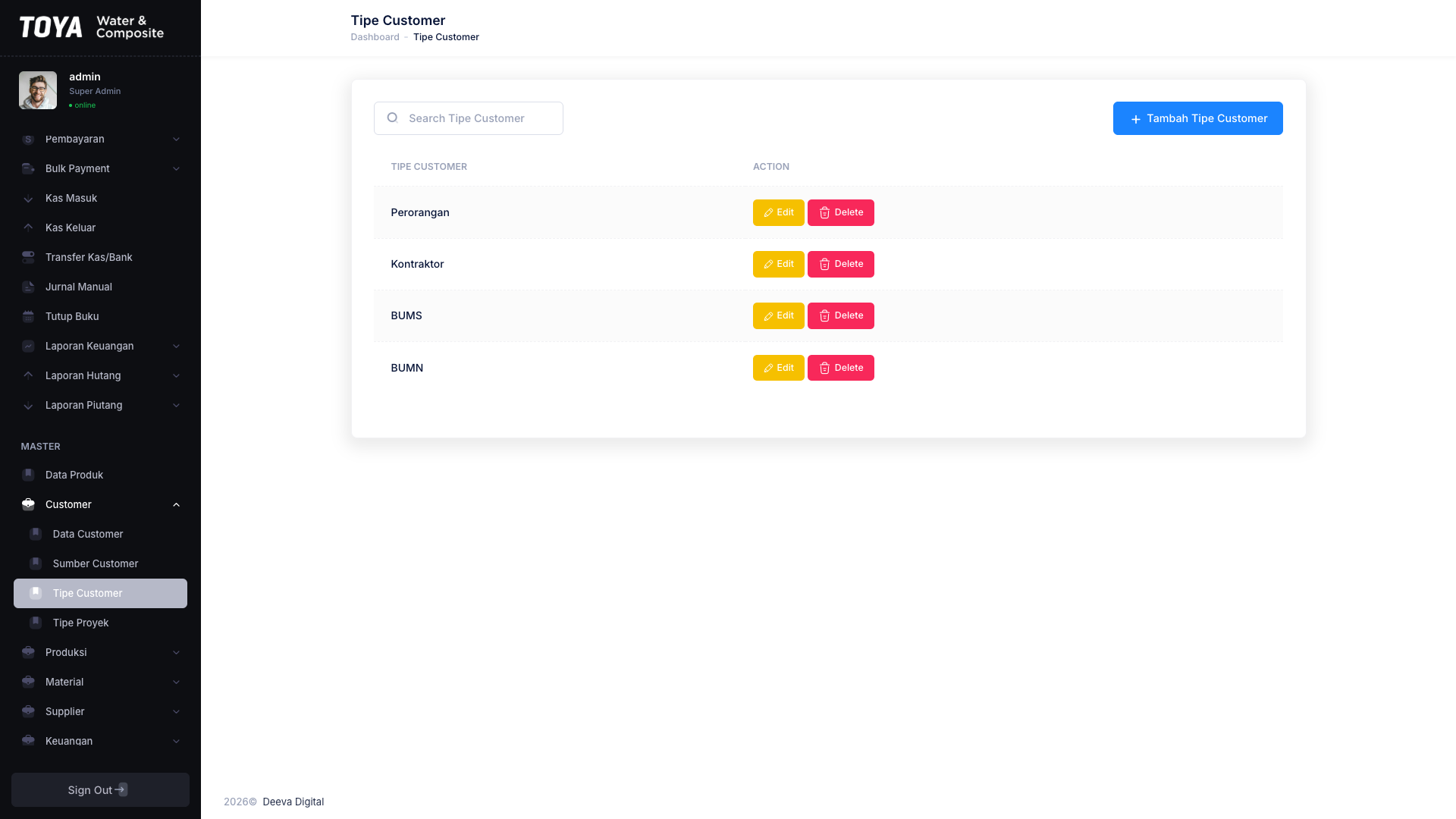
Task: Open the Kas Keluar menu item
Action: 100,227
